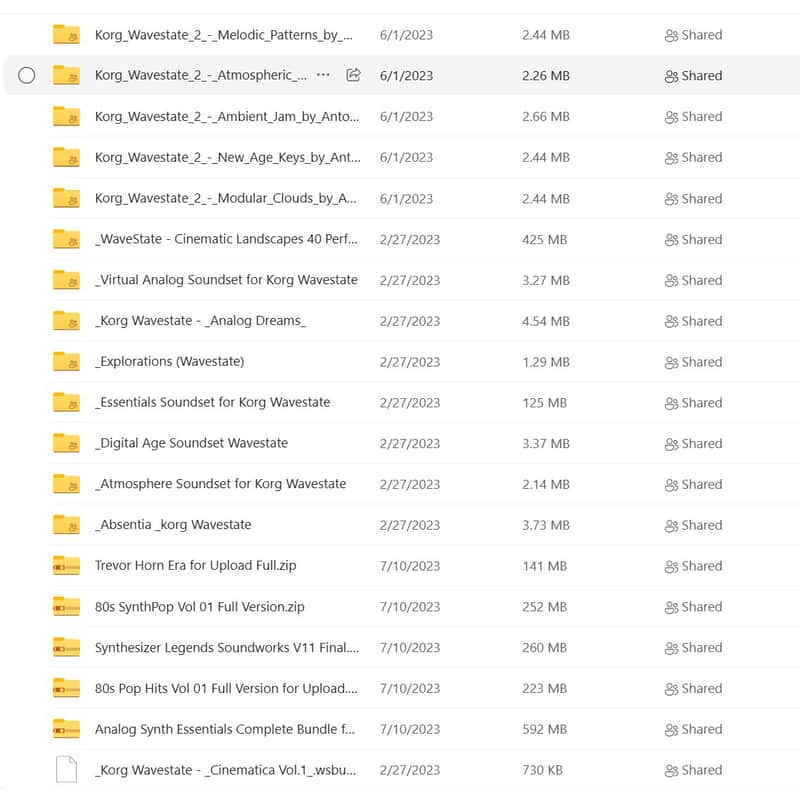Click folder icon of _Explorations (Wavestate)

[x=66, y=361]
